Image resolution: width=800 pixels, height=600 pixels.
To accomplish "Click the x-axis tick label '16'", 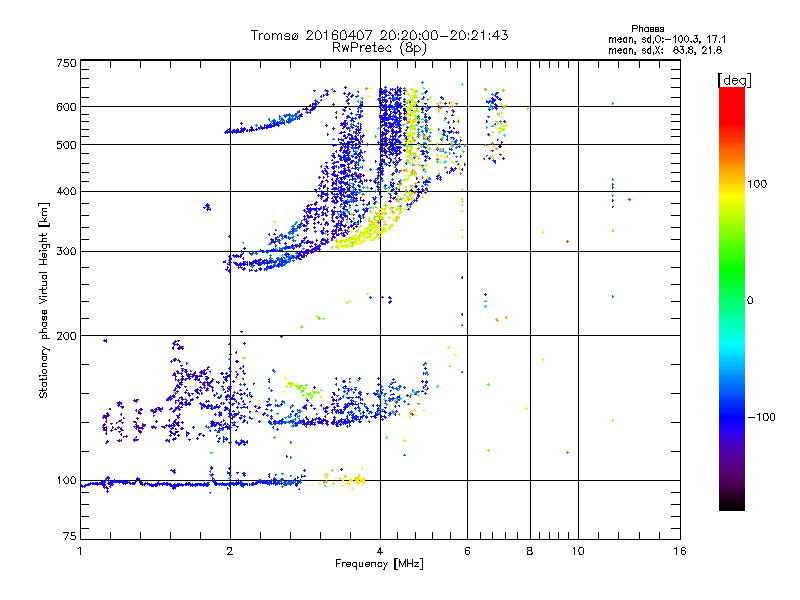I will click(680, 551).
